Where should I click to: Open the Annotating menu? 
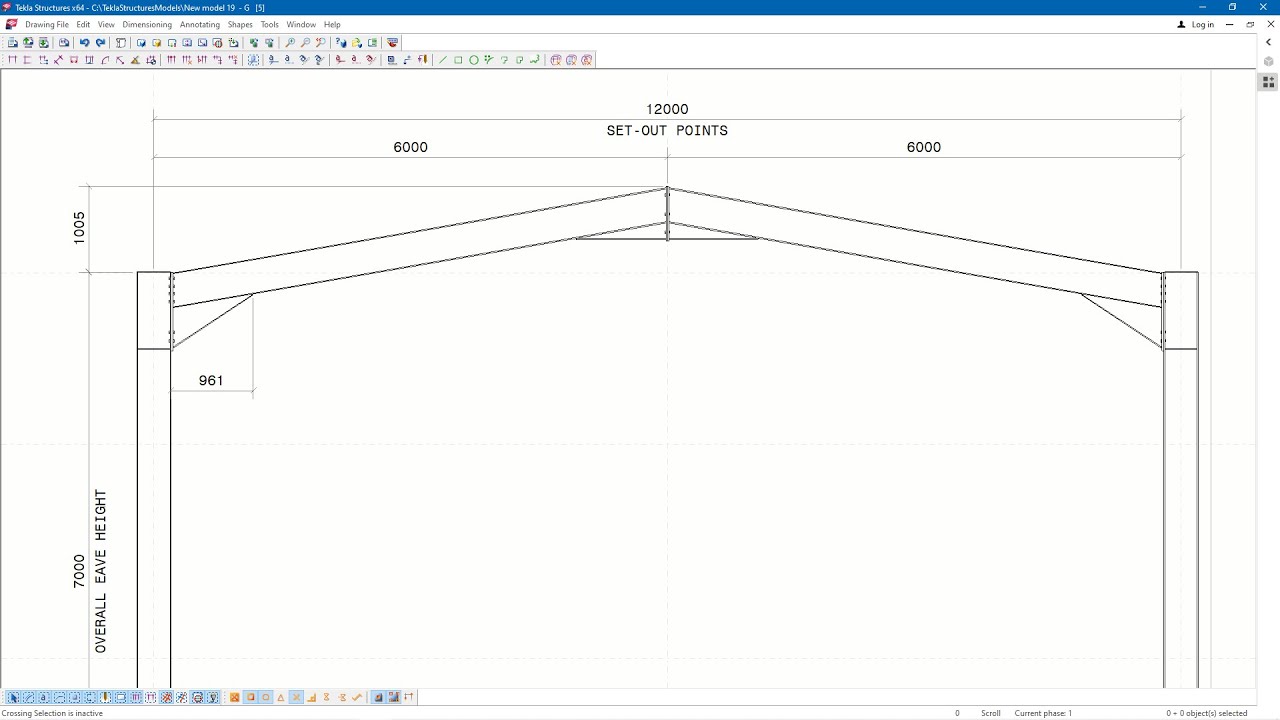pyautogui.click(x=200, y=24)
